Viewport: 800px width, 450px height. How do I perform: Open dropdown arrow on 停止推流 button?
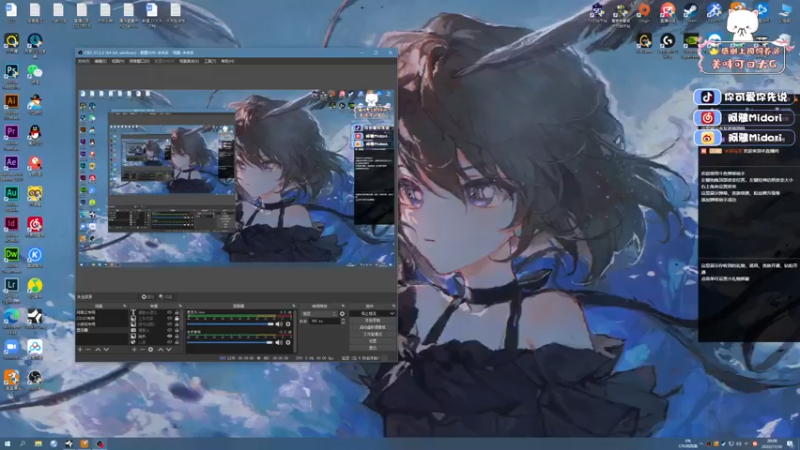pos(392,313)
